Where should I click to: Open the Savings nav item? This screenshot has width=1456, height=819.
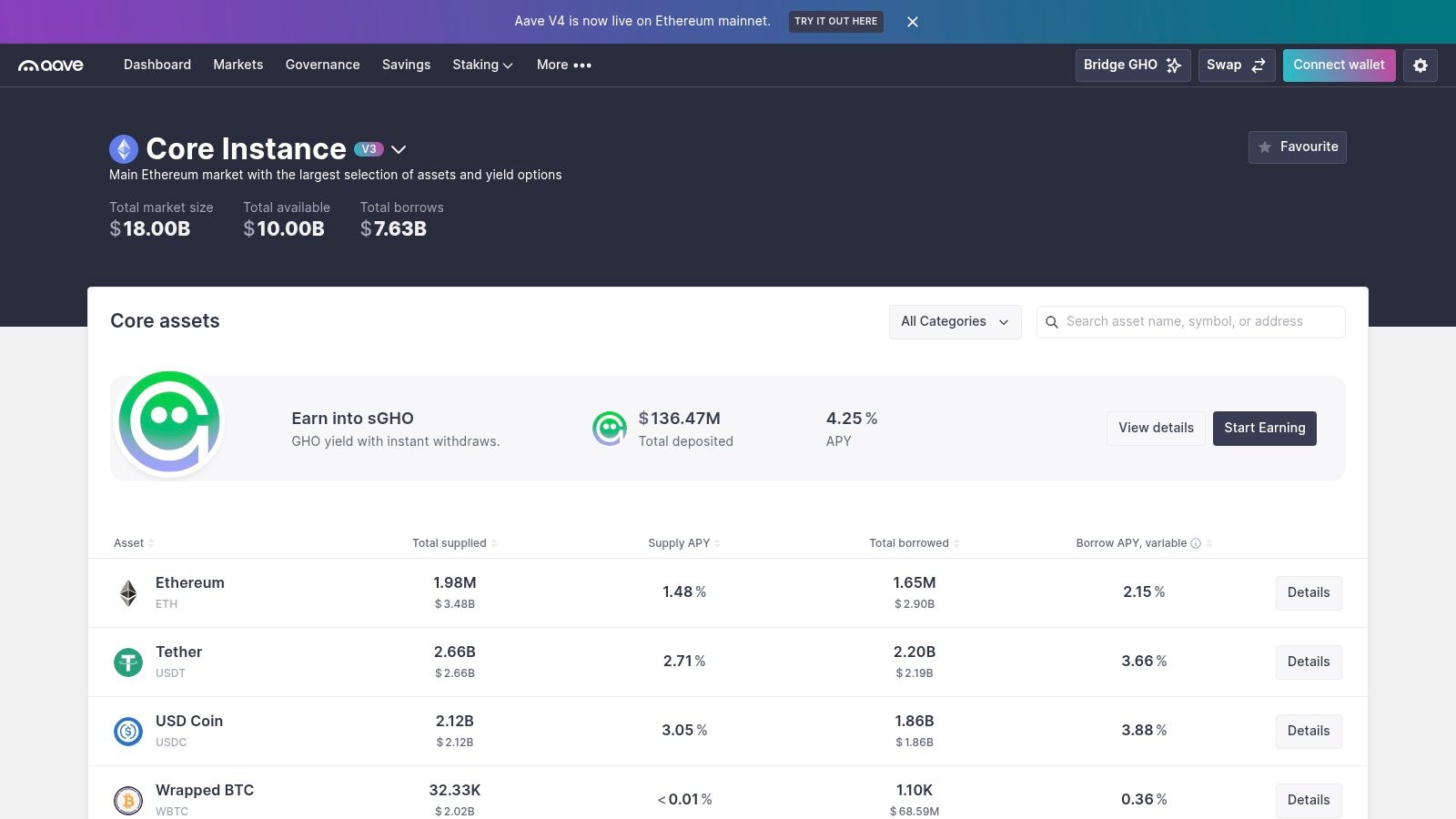click(x=406, y=65)
